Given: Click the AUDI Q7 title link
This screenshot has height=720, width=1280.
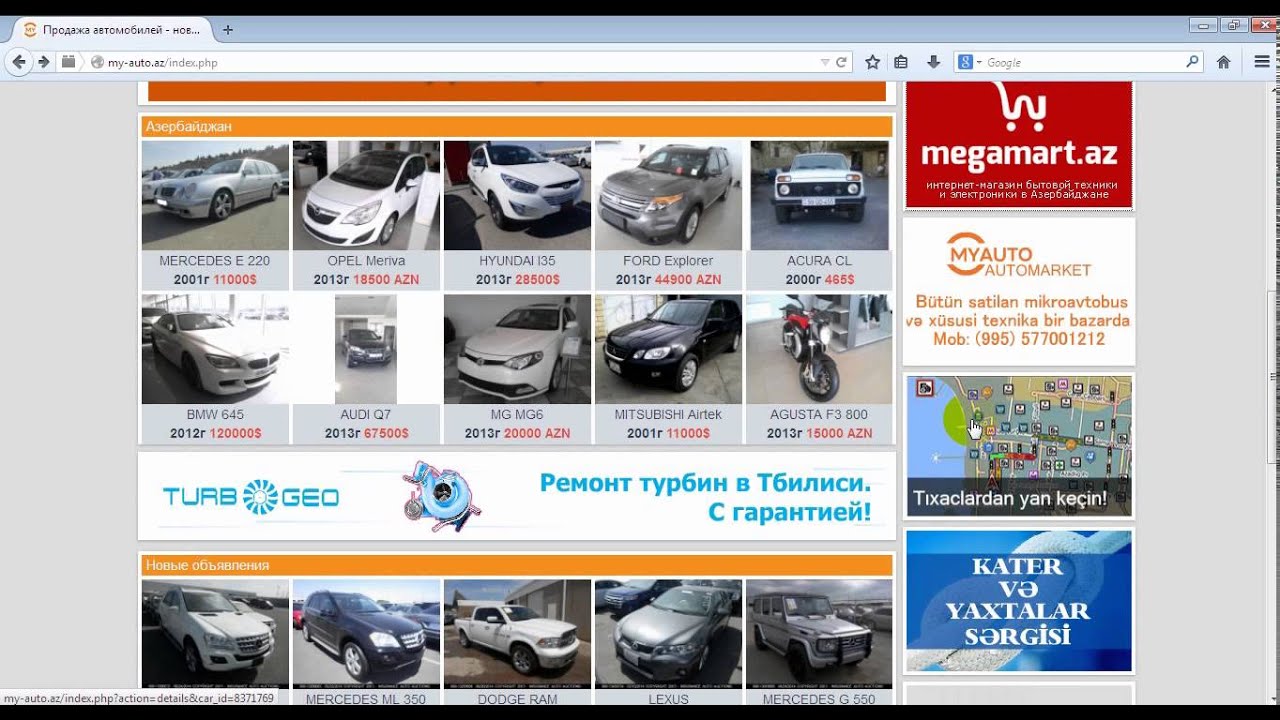Looking at the screenshot, I should 366,414.
